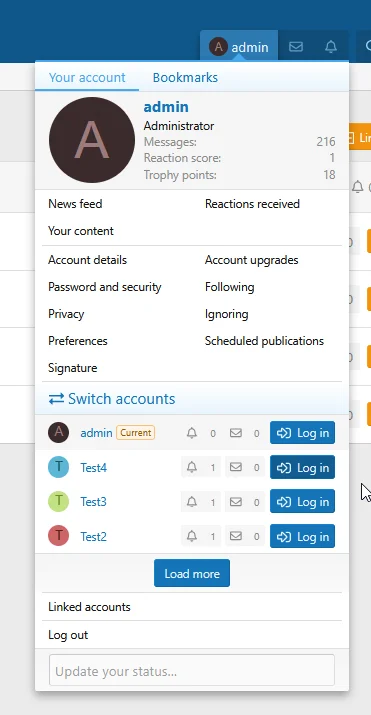Open the admin user menu in header
The width and height of the screenshot is (371, 715).
click(x=239, y=47)
